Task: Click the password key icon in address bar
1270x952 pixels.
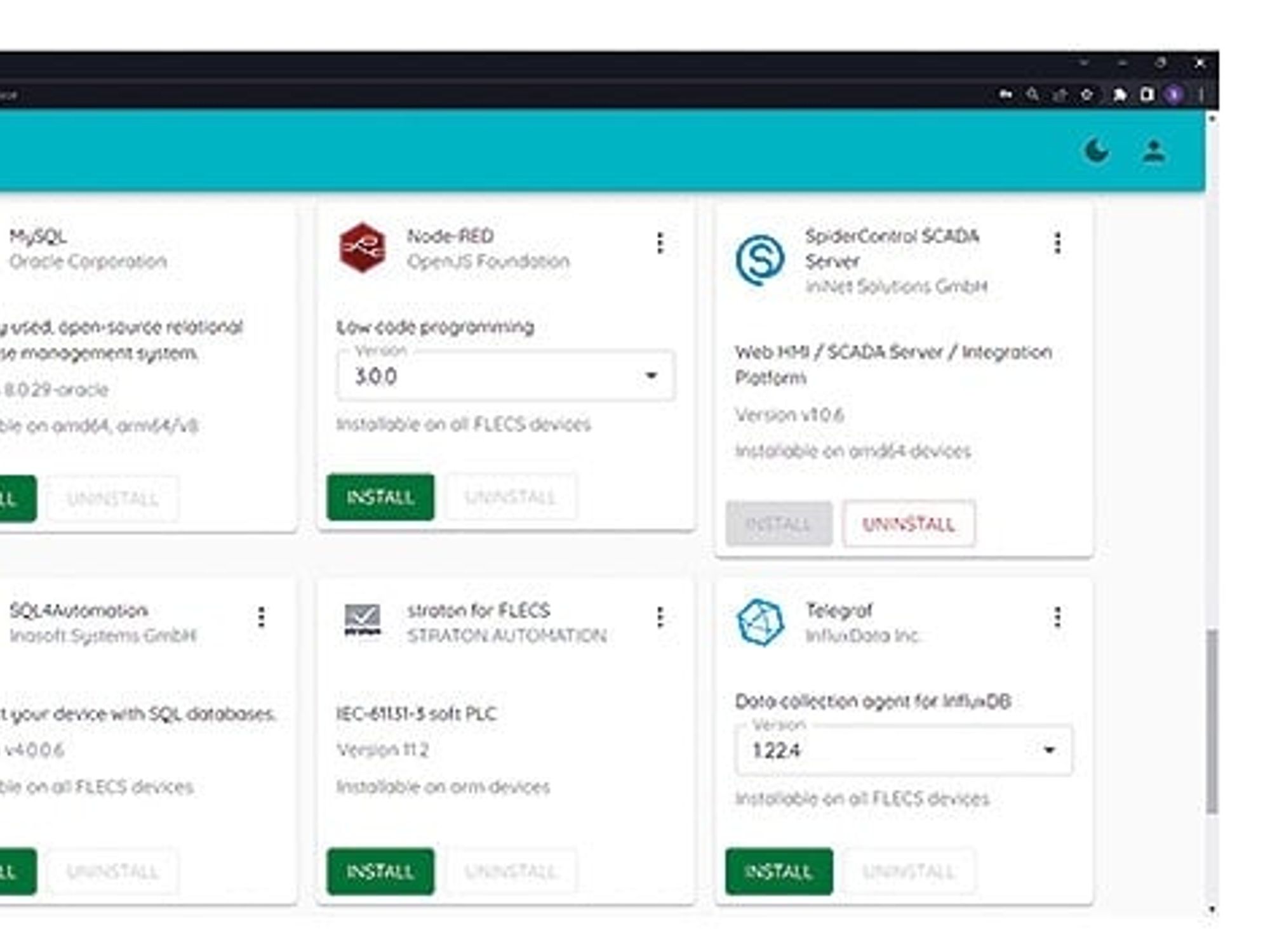Action: [1005, 95]
